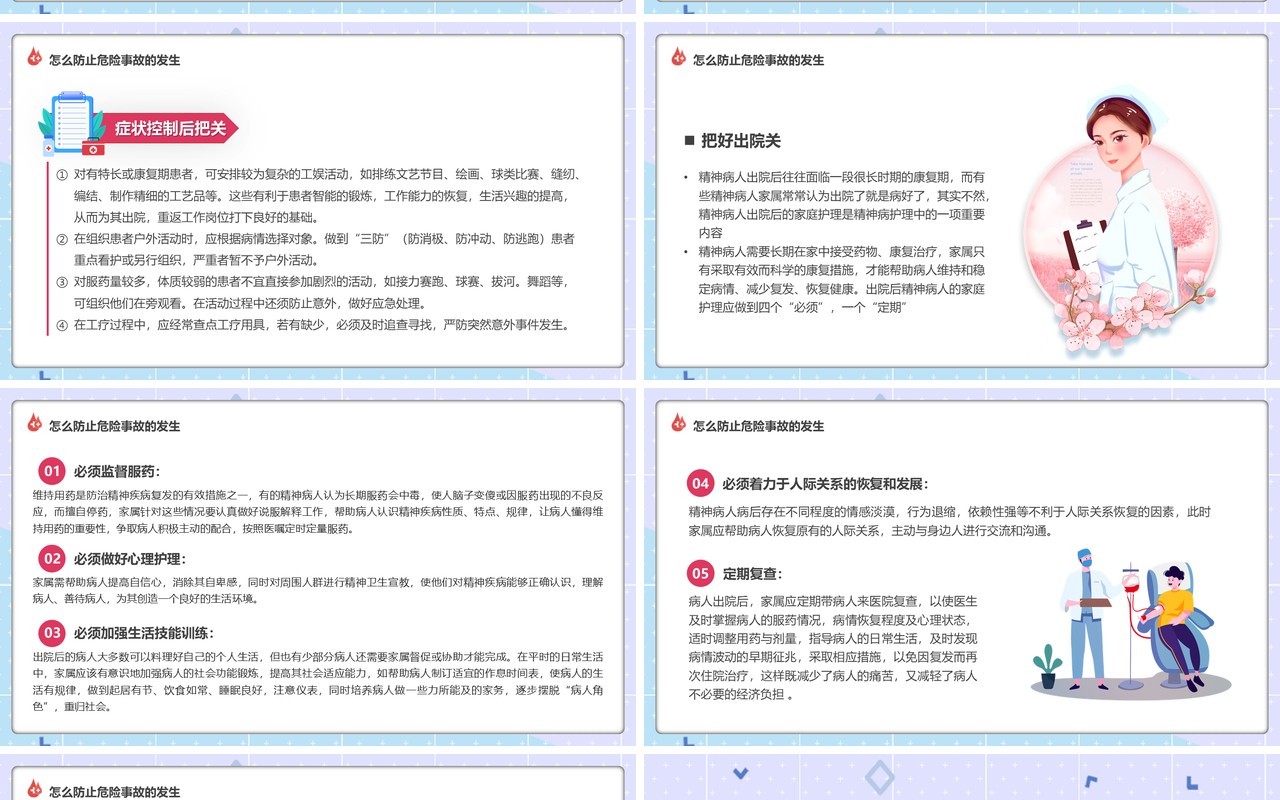Click the 01 number badge

tap(52, 471)
